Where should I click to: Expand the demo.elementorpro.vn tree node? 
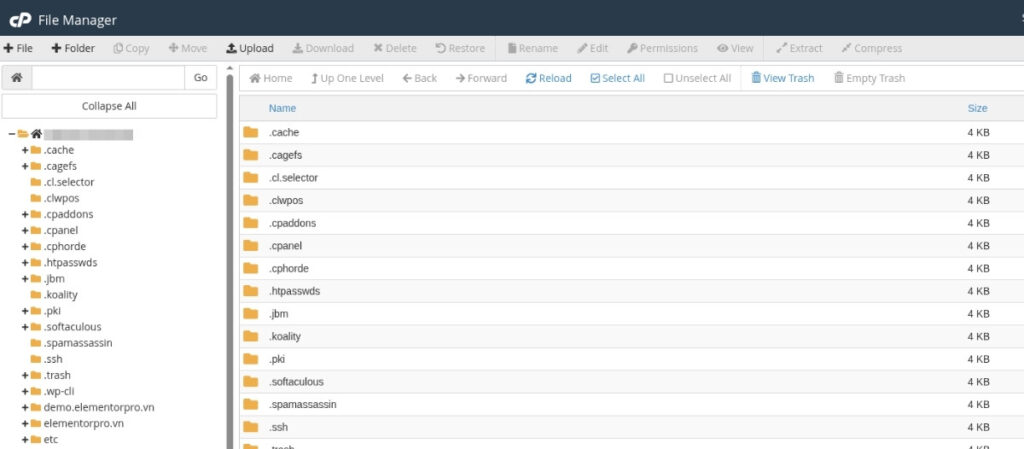point(25,407)
